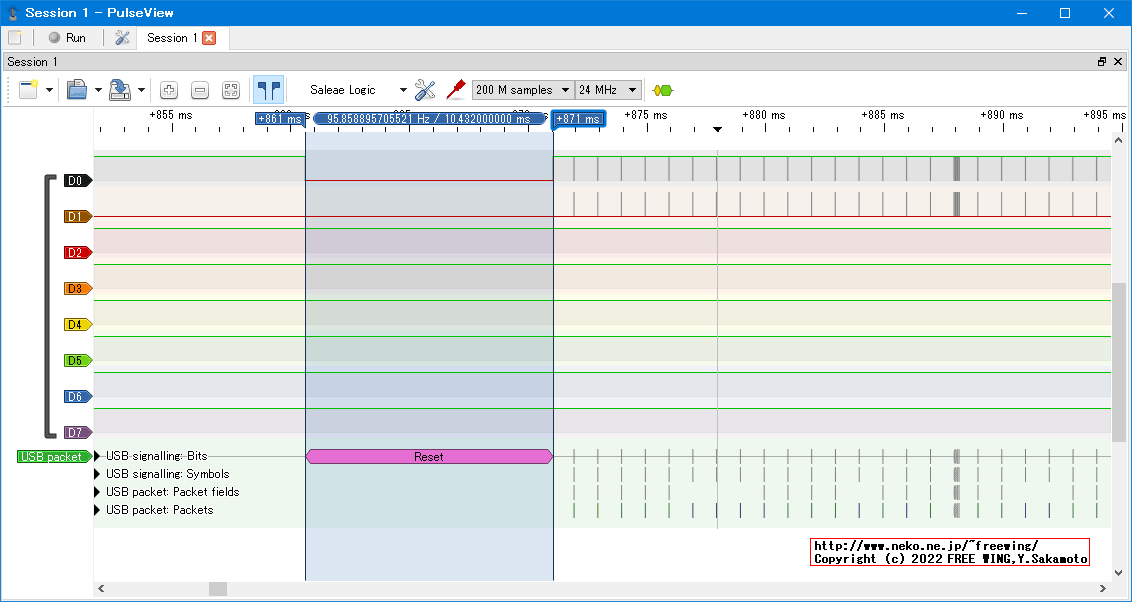This screenshot has height=602, width=1132.
Task: Close the Session 1 tab
Action: pos(209,38)
